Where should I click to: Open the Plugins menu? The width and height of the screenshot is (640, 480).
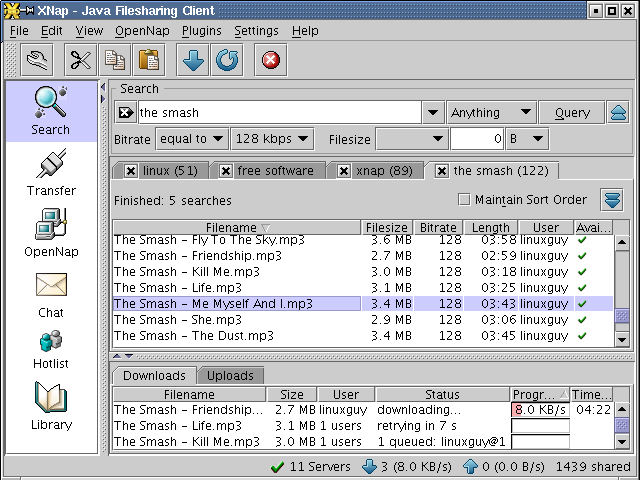tap(202, 31)
